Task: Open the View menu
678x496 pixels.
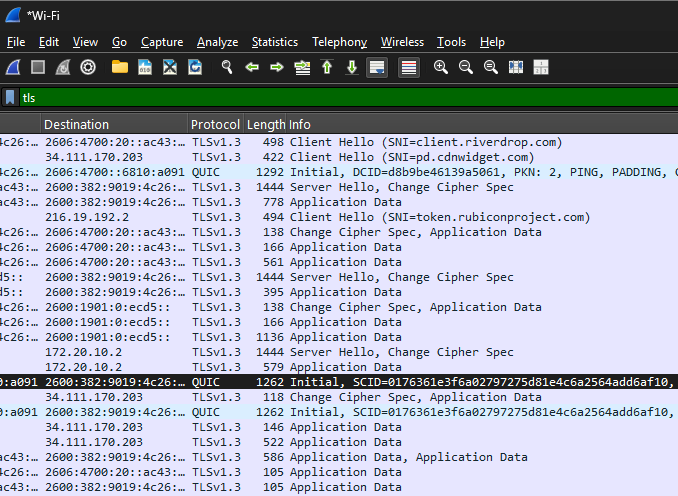Action: (85, 42)
